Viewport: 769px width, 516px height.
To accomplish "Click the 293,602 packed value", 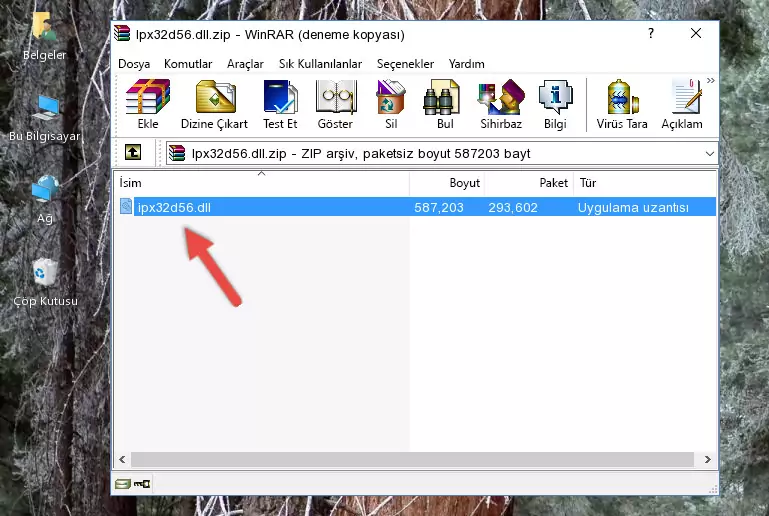I will 513,207.
